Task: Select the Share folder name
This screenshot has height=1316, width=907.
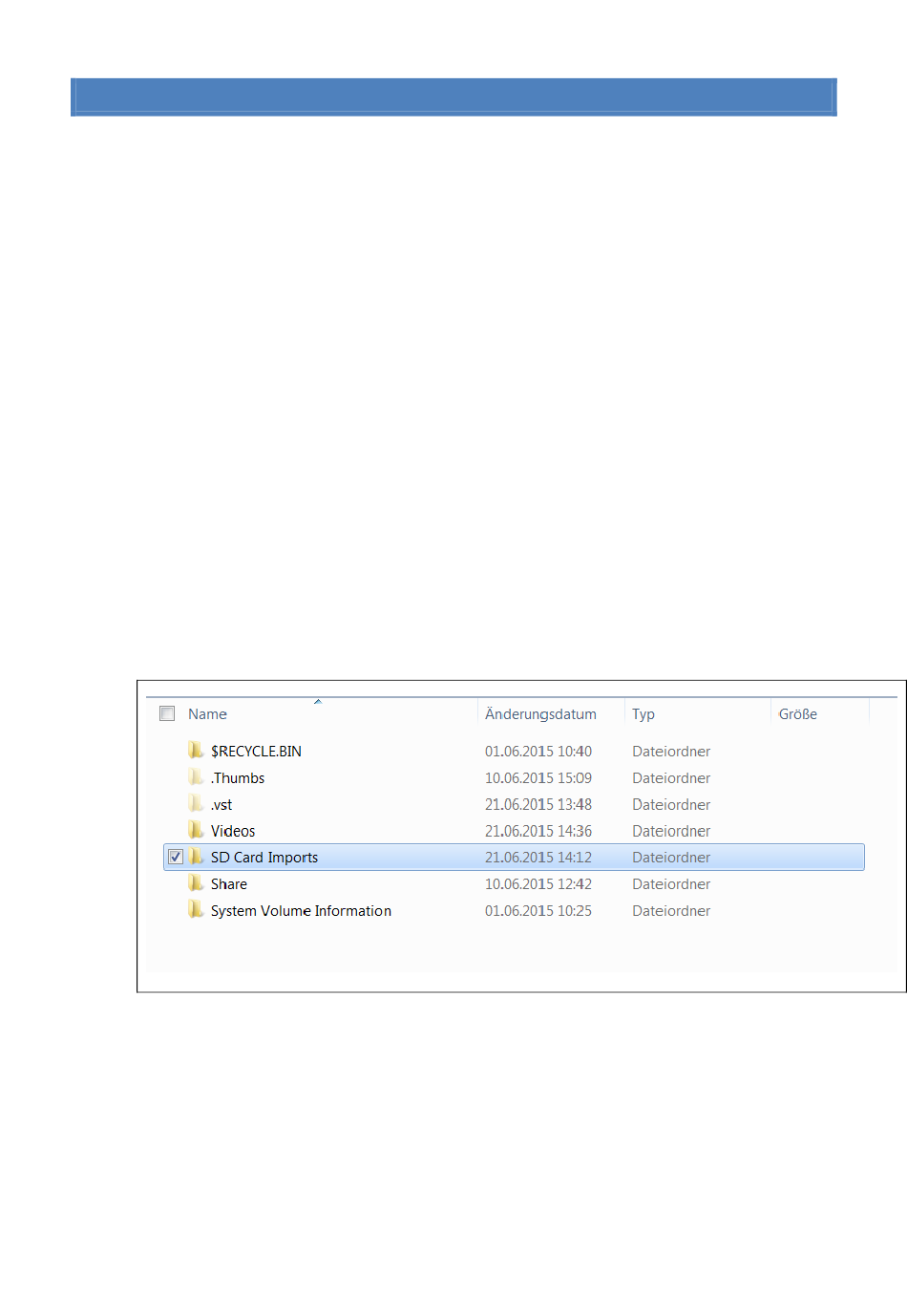Action: 229,884
